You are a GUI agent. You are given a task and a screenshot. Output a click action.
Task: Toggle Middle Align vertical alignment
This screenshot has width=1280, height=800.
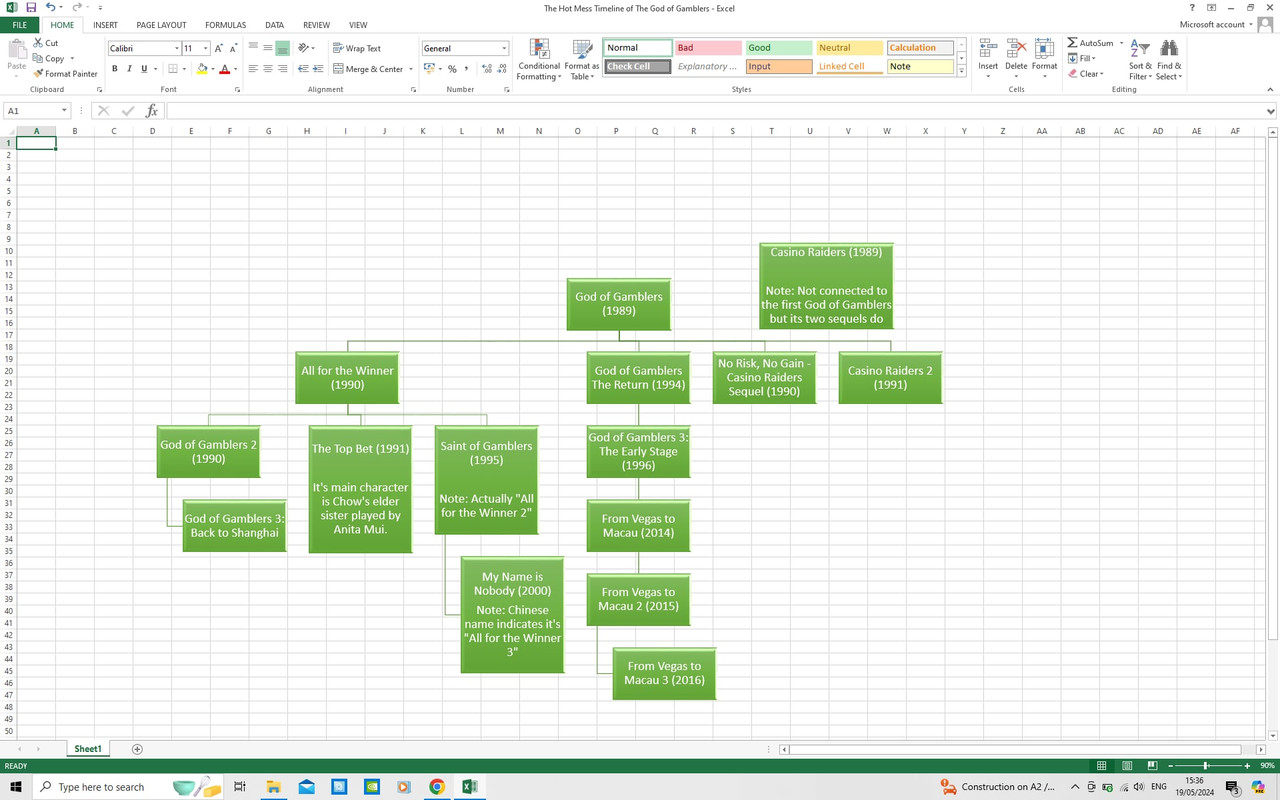(x=268, y=48)
